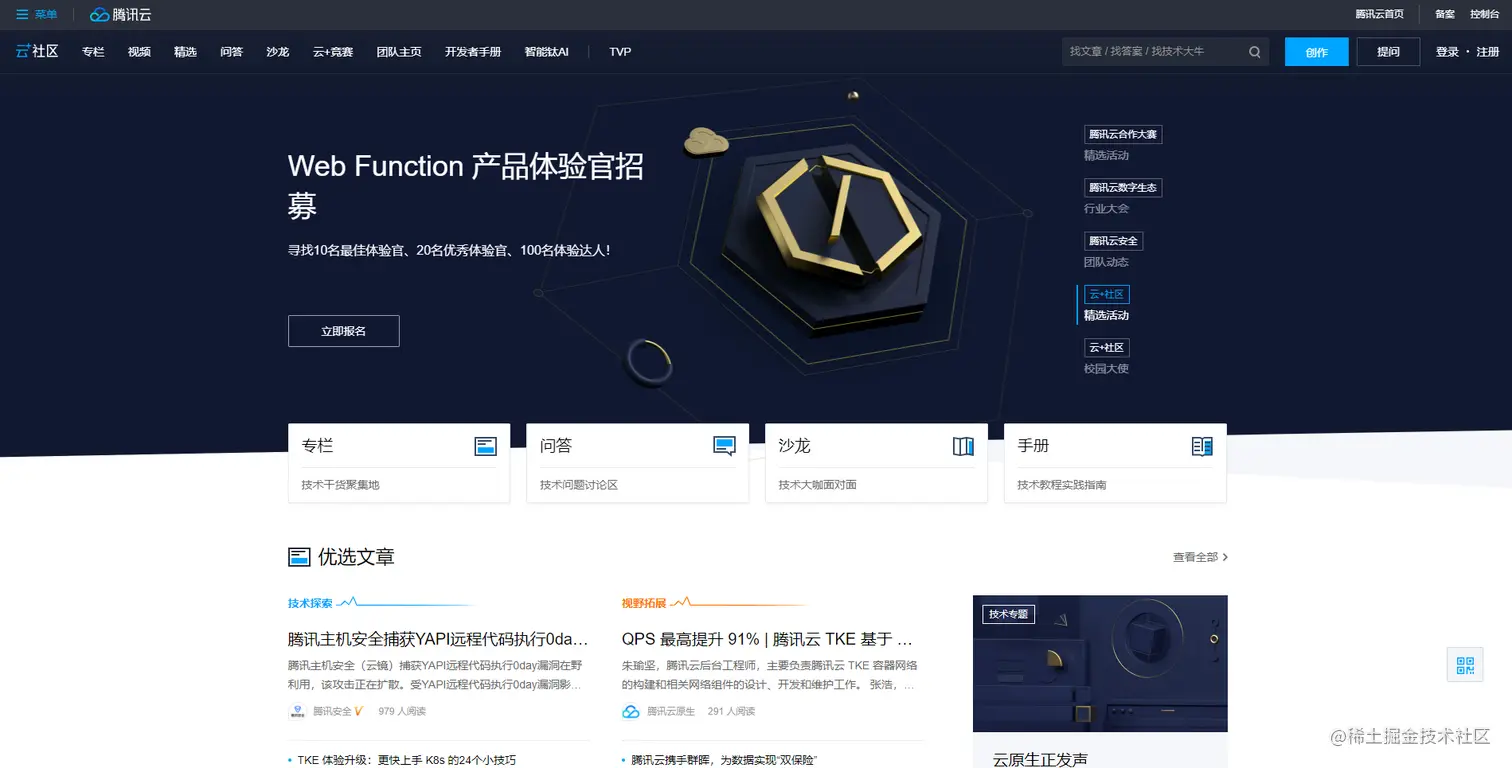Click the 腾讯安全 author name

point(332,711)
